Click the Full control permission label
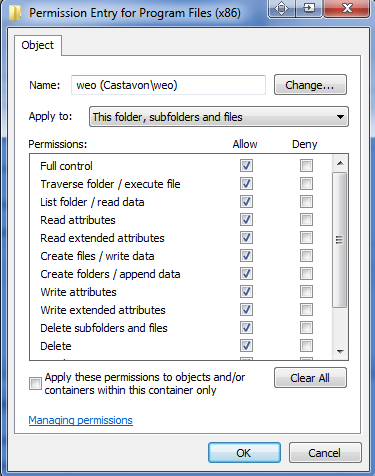 [x=66, y=166]
